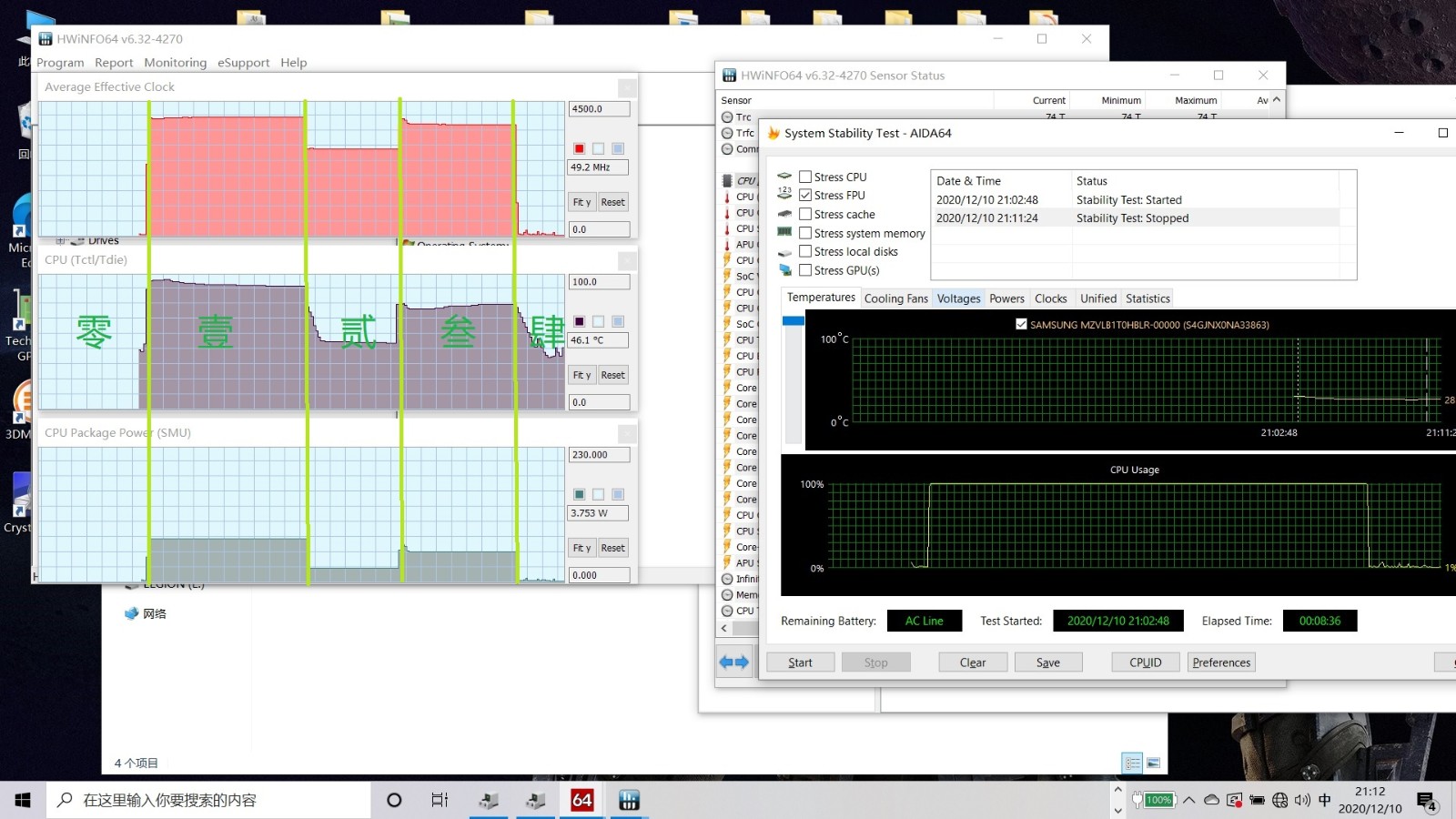Open the CPUID panel

[x=1146, y=662]
